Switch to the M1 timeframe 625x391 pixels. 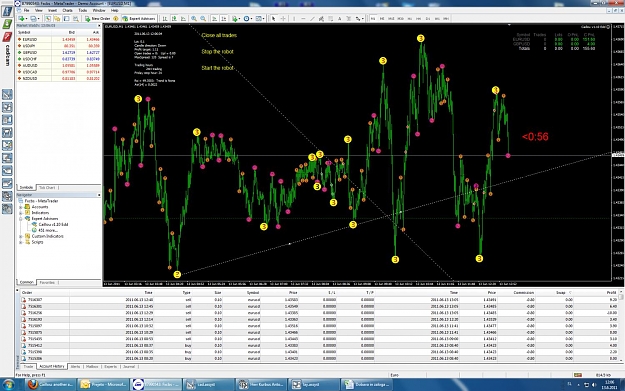pos(373,19)
